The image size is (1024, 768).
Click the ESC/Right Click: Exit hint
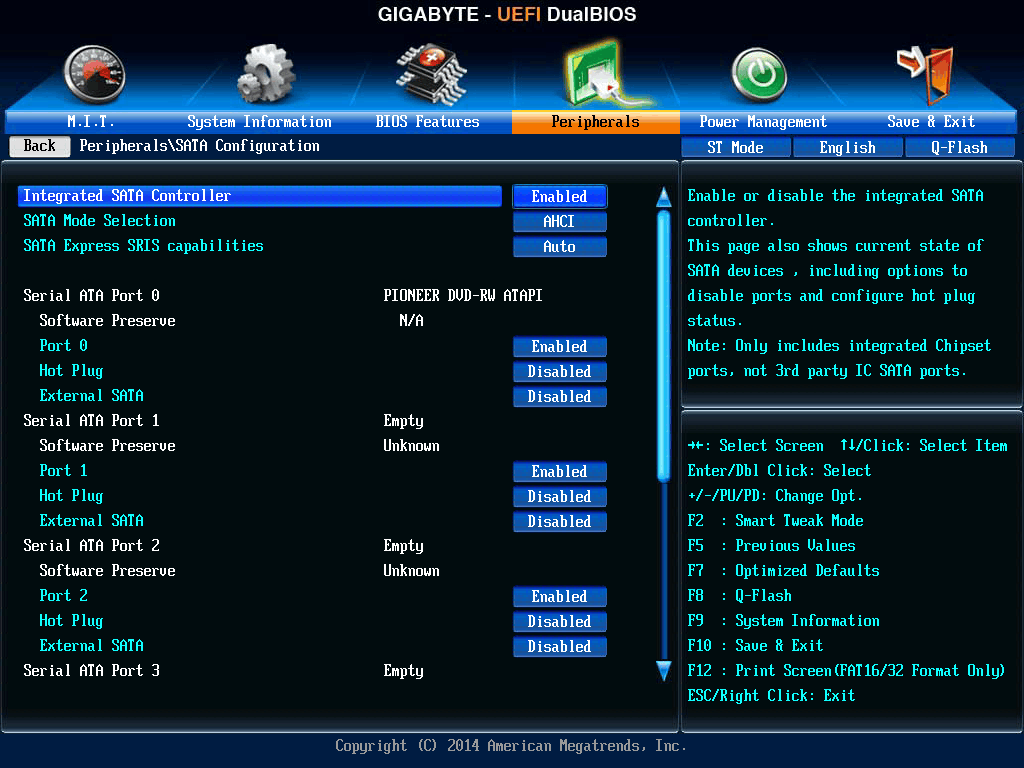771,696
